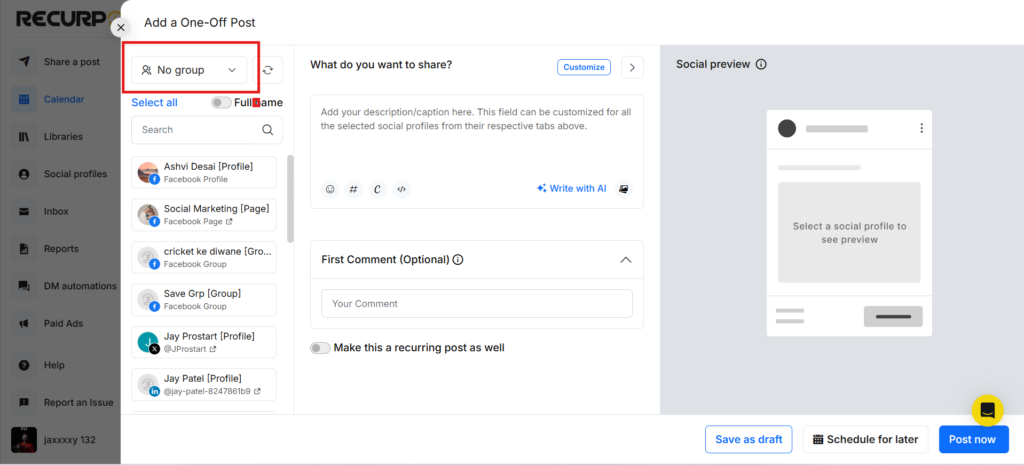Open Inbox in sidebar
This screenshot has height=465, width=1024.
coord(56,212)
